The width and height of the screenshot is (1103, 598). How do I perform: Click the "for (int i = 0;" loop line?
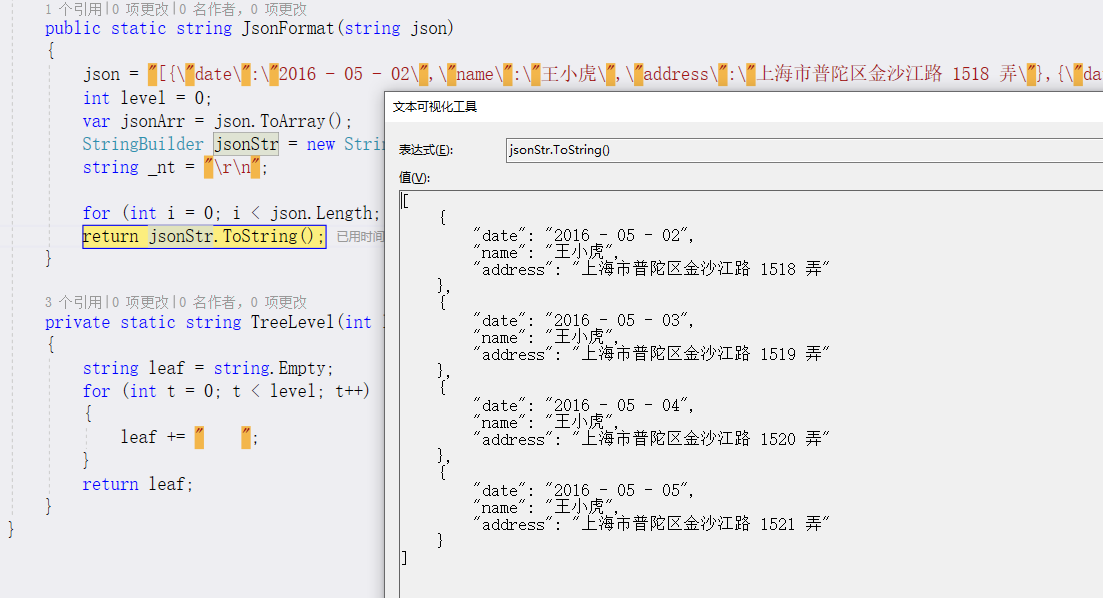click(231, 213)
